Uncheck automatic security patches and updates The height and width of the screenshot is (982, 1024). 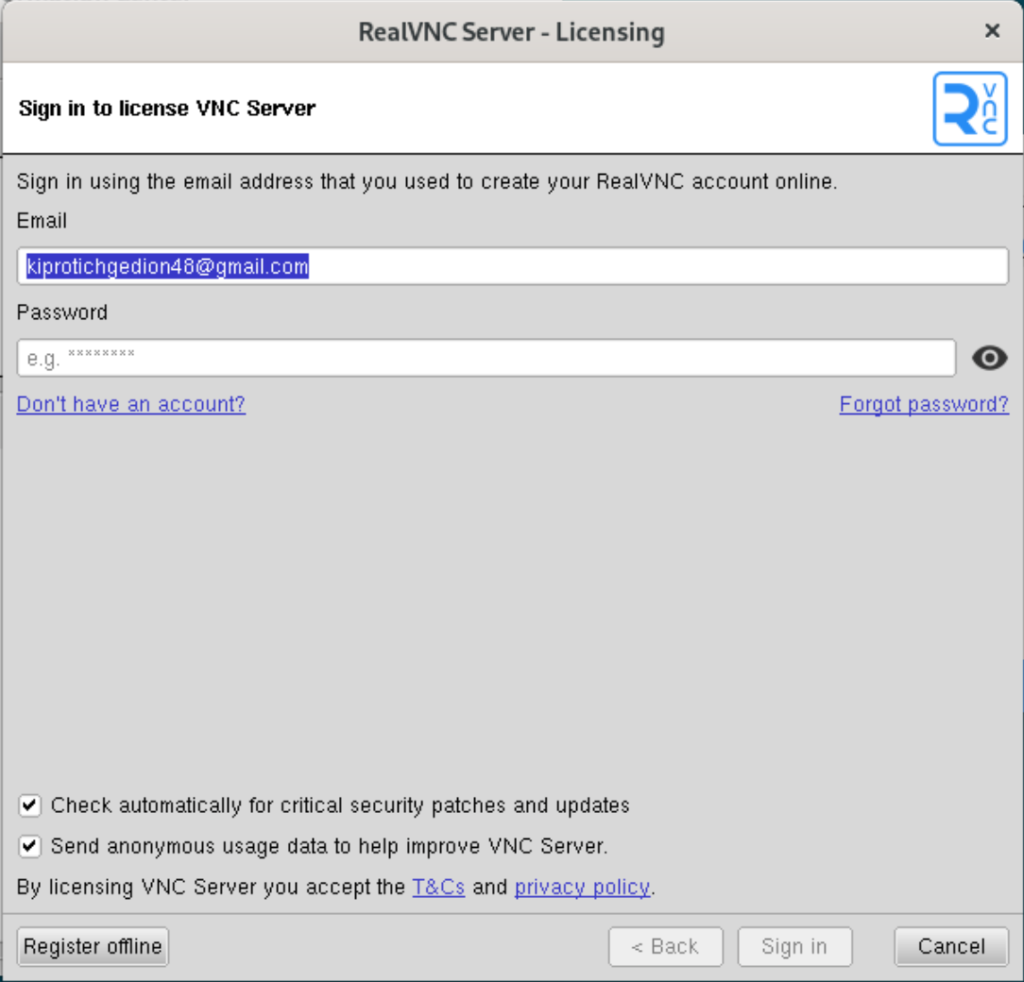tap(29, 805)
